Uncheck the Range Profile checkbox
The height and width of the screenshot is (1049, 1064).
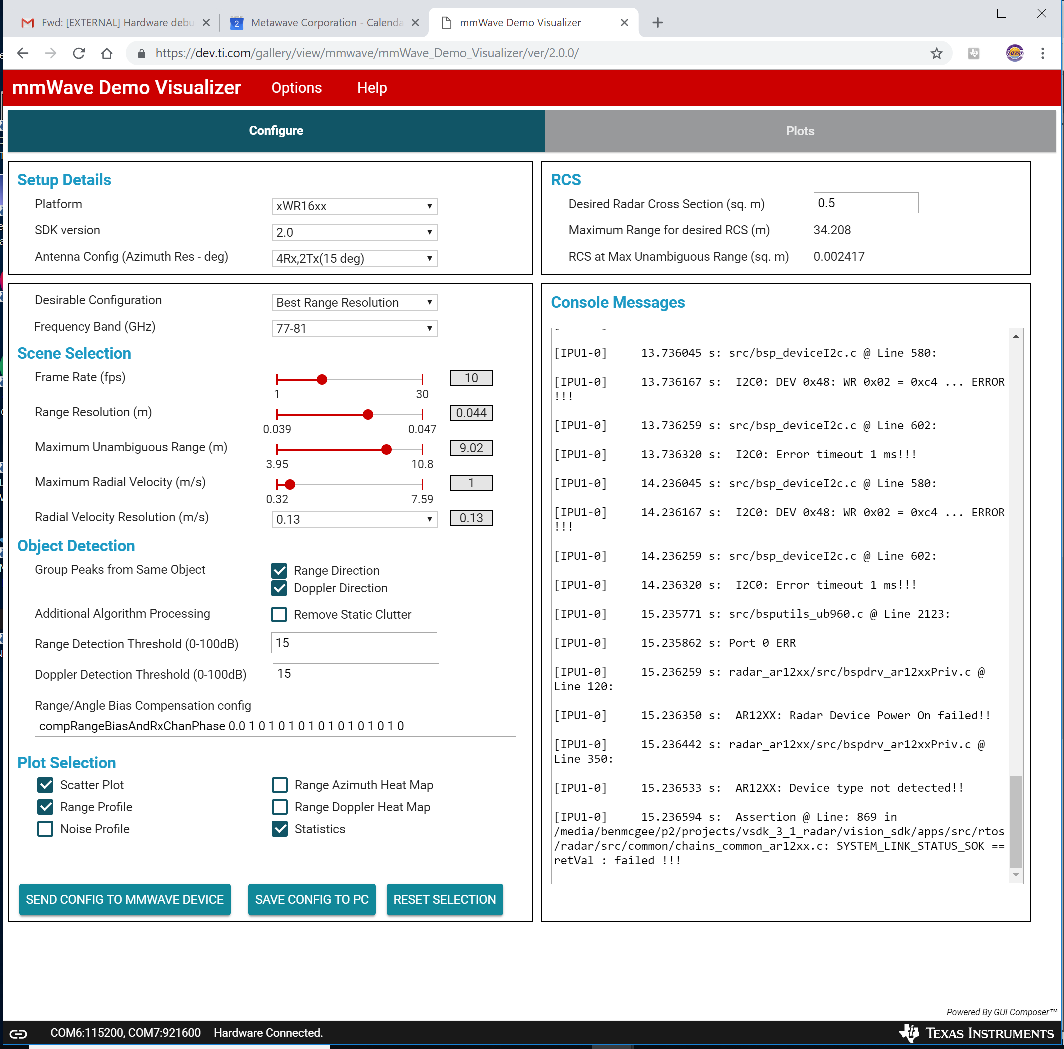click(x=45, y=807)
